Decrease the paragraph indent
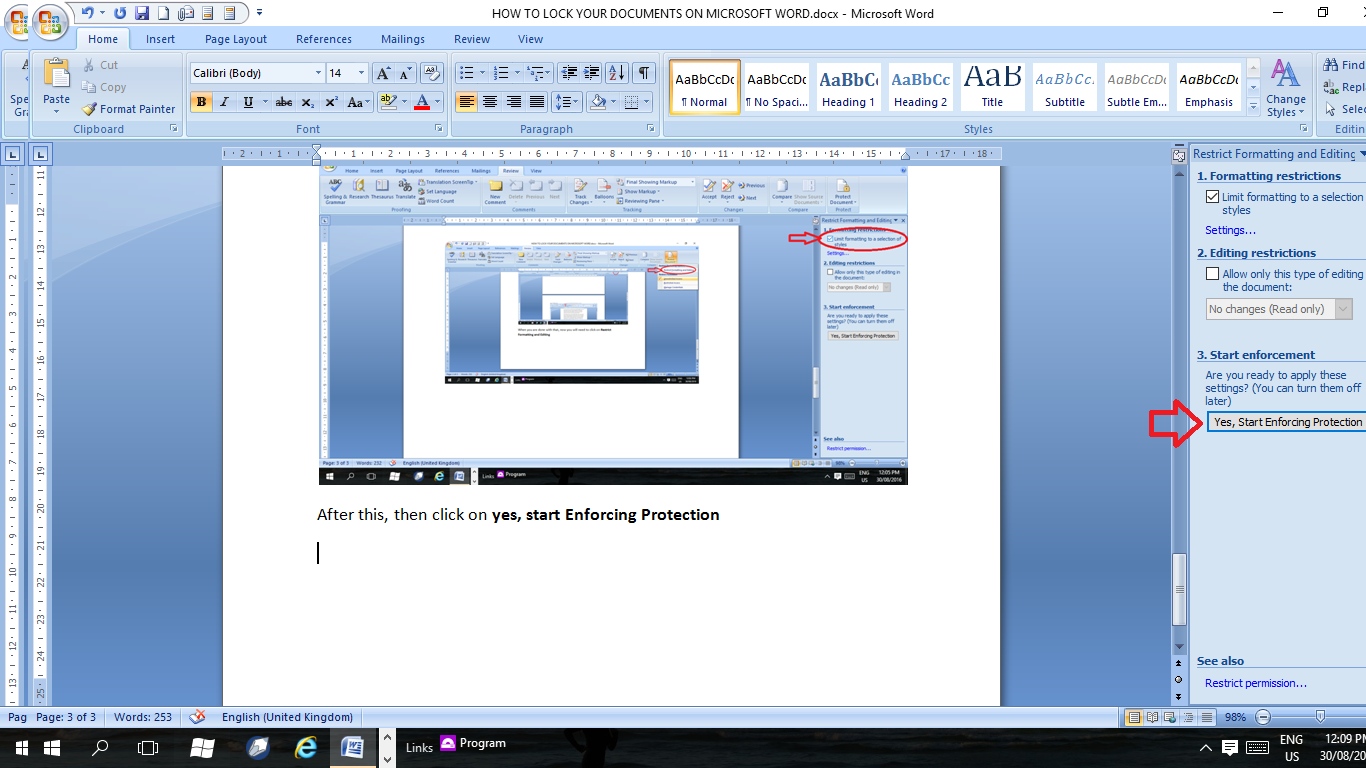The image size is (1366, 768). (x=570, y=73)
